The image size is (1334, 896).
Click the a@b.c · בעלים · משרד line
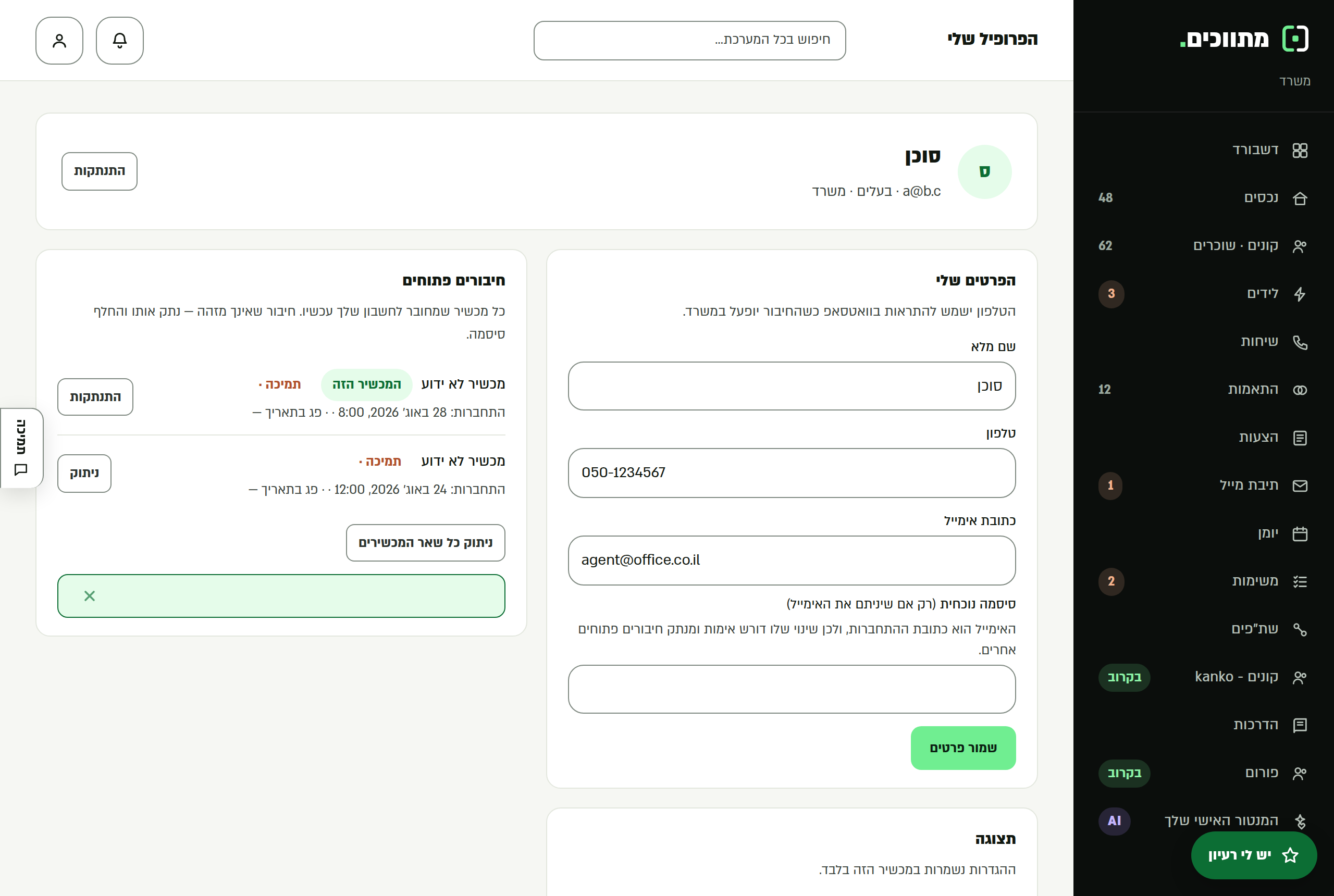[x=876, y=191]
